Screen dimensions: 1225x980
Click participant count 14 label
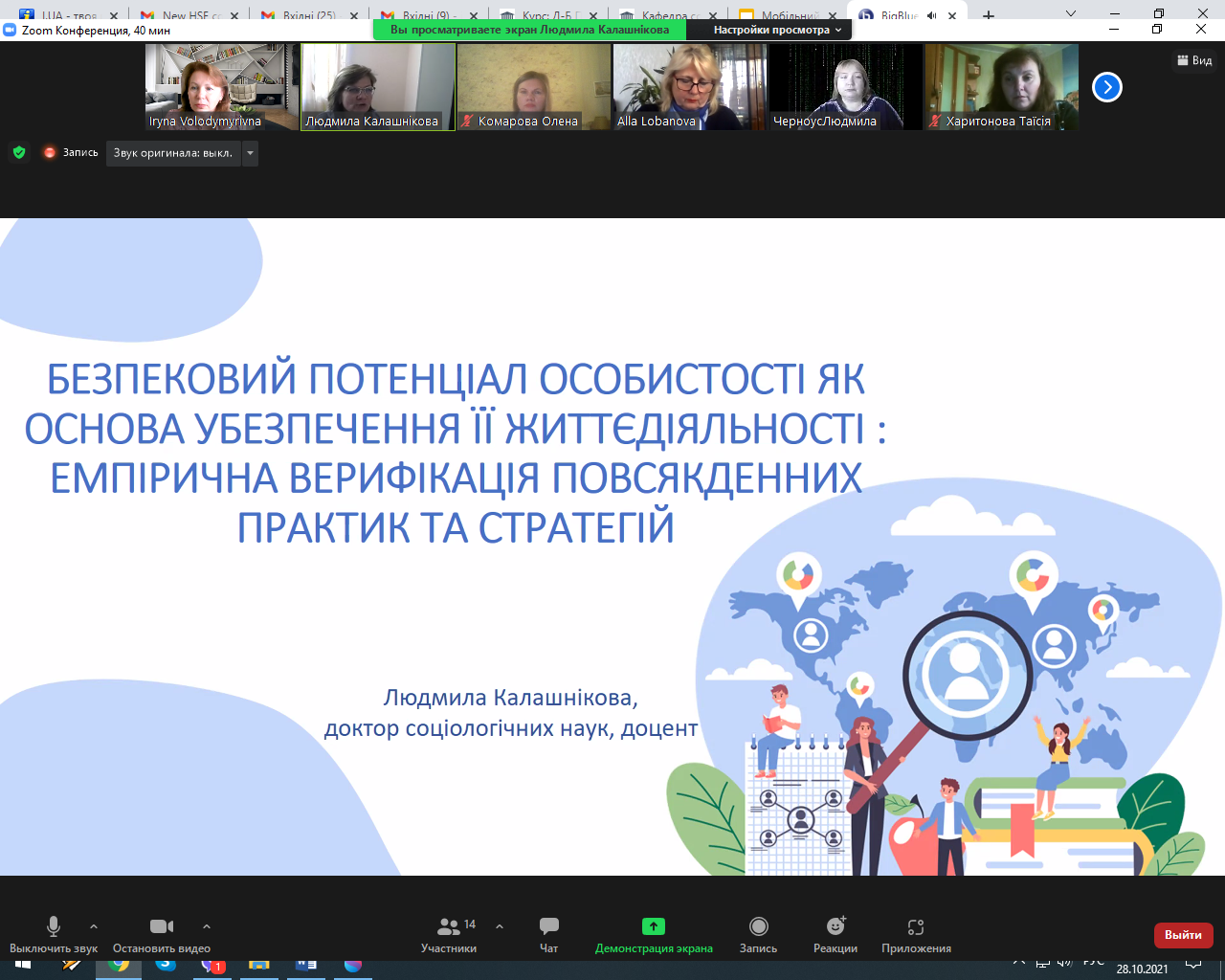[x=470, y=924]
